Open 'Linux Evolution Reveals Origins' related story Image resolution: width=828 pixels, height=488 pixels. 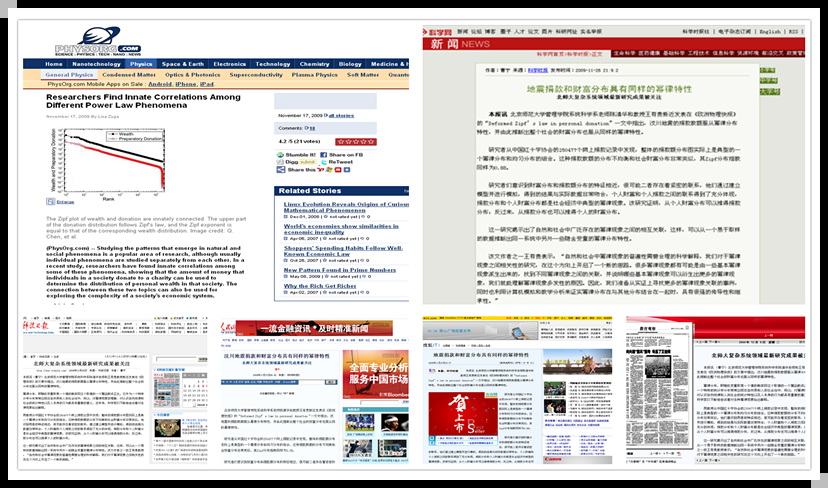click(346, 207)
